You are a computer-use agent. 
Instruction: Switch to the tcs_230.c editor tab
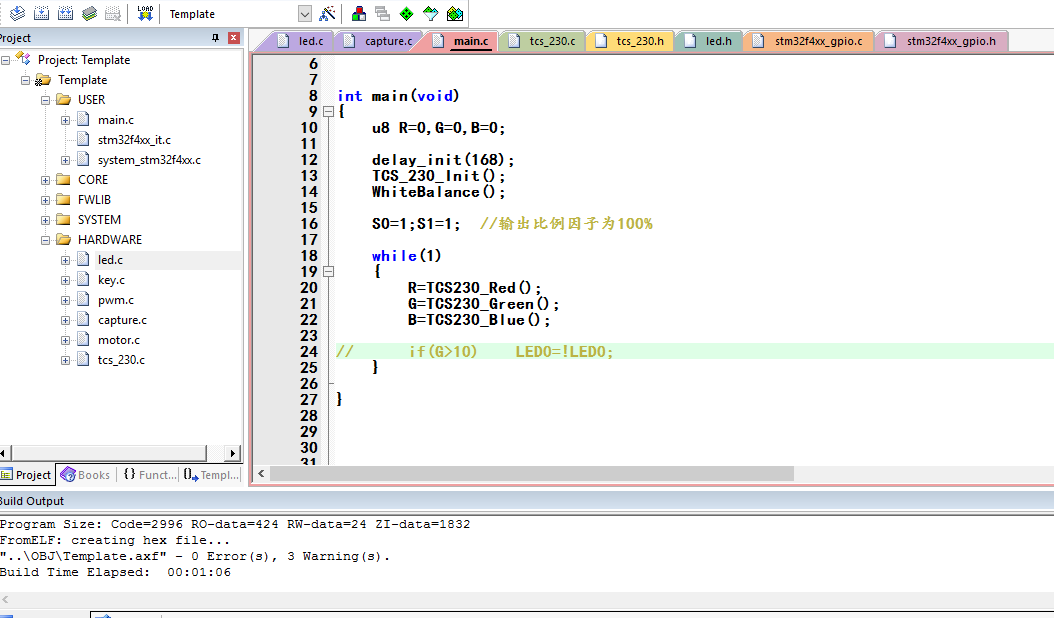point(542,41)
